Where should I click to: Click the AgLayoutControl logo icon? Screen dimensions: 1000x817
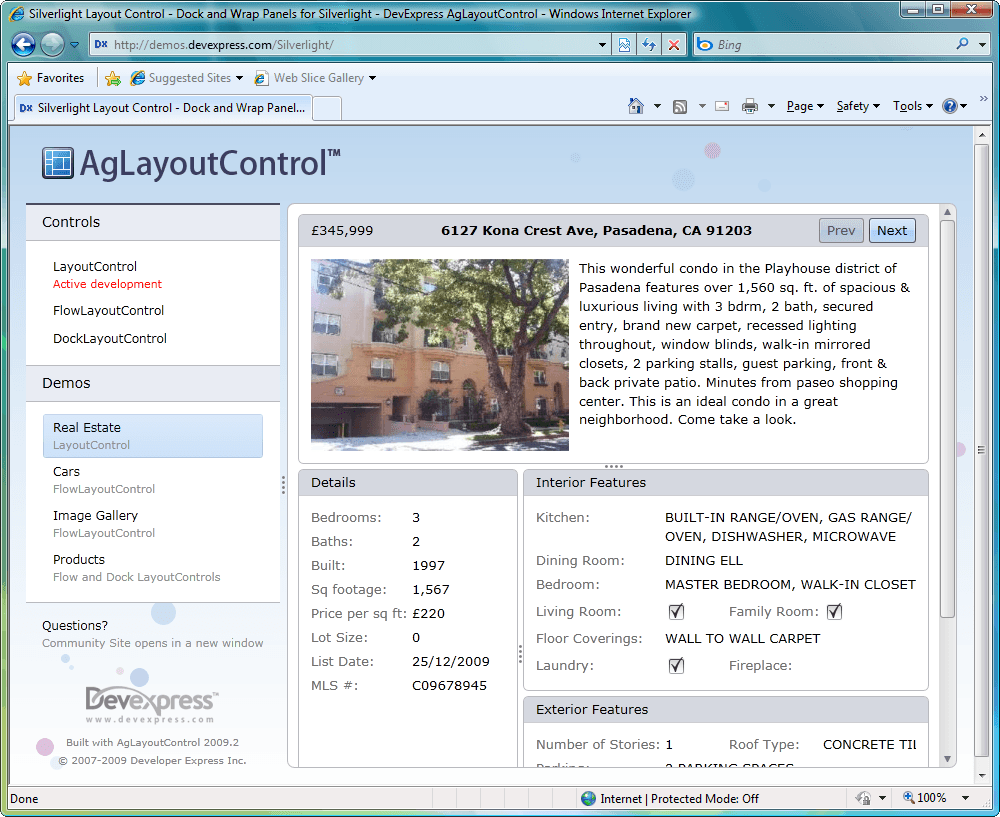coord(57,163)
